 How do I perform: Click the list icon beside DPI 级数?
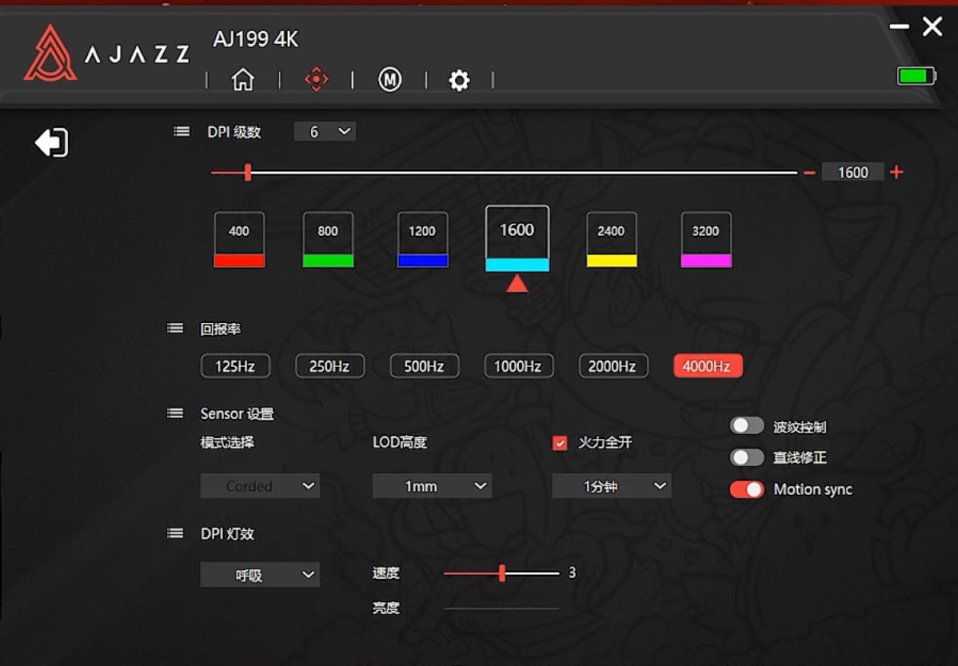click(181, 131)
